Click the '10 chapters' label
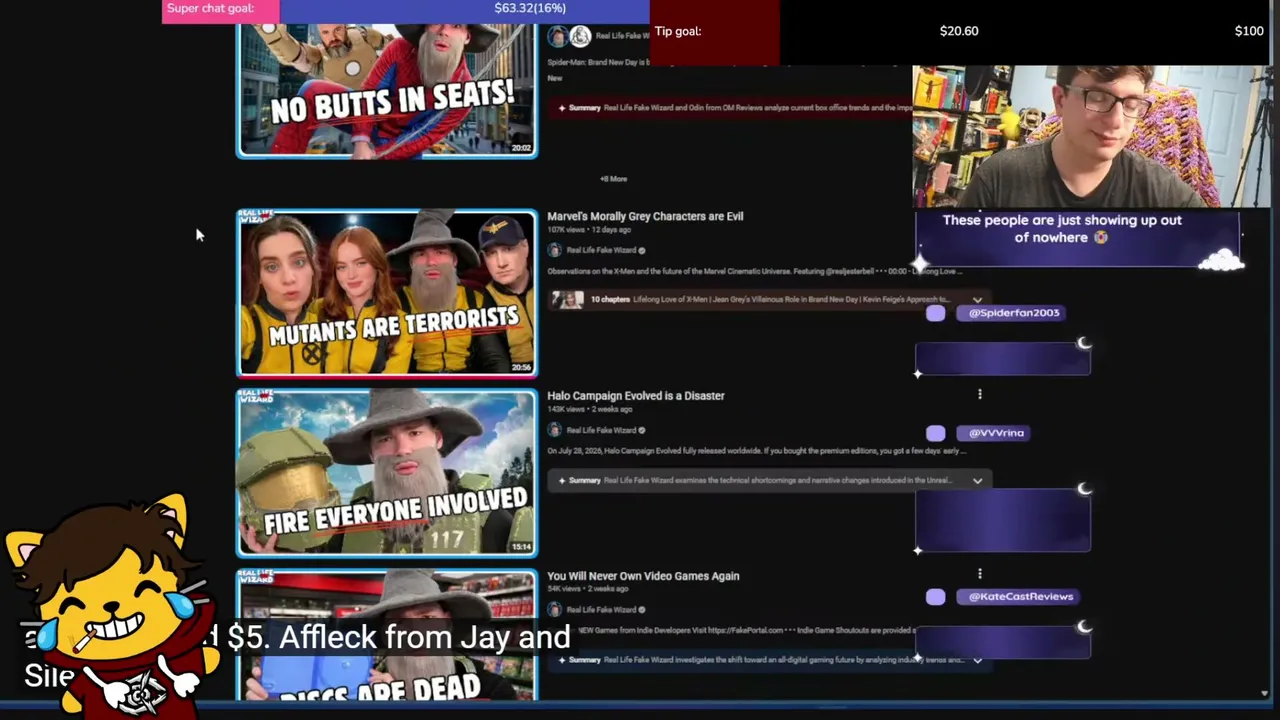 [610, 300]
